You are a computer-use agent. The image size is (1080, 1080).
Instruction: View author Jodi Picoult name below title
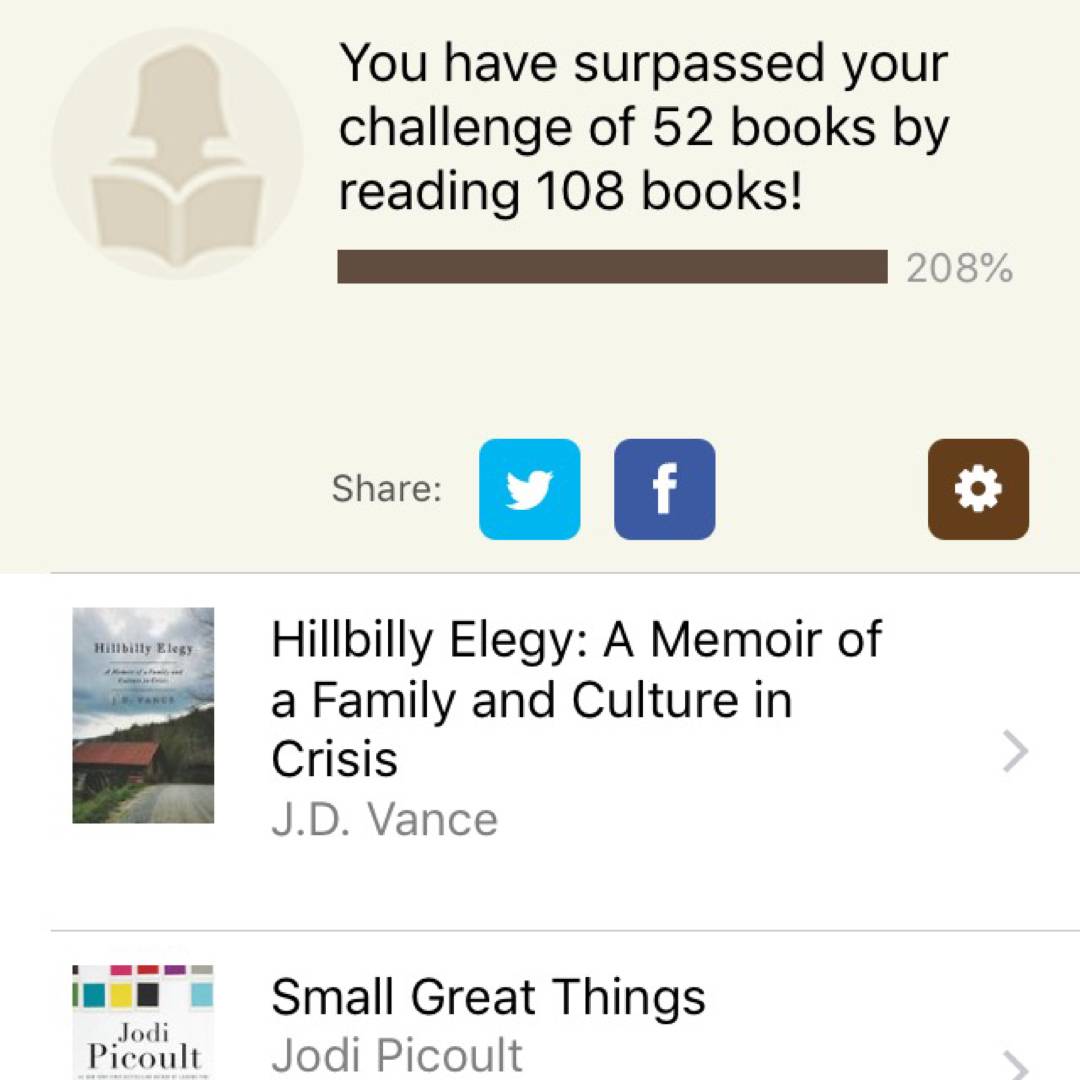click(x=397, y=1055)
